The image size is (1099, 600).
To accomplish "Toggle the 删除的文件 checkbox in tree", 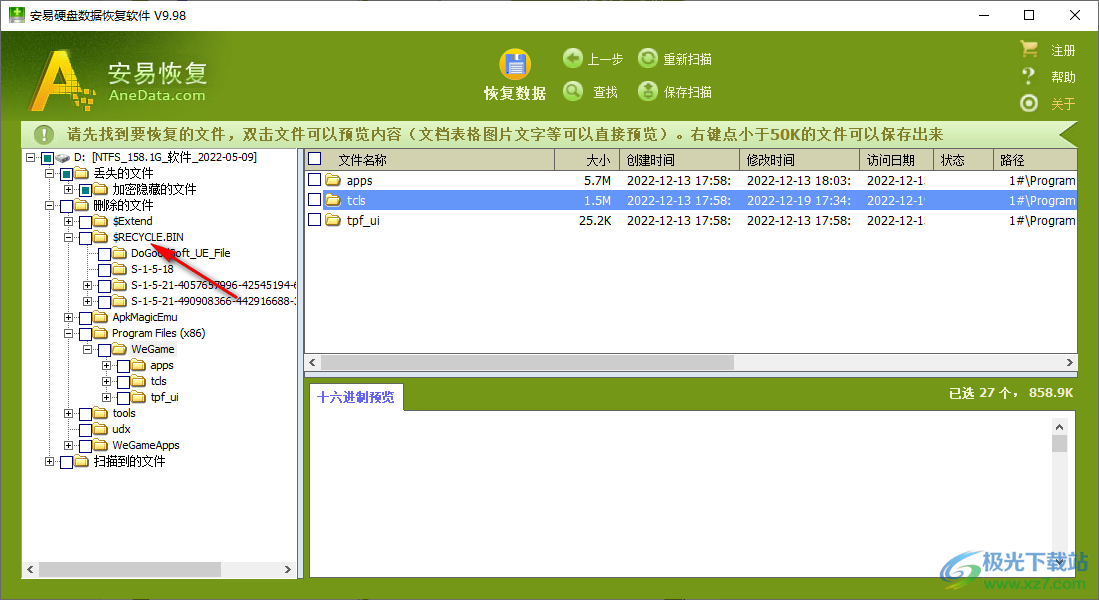I will click(x=67, y=206).
